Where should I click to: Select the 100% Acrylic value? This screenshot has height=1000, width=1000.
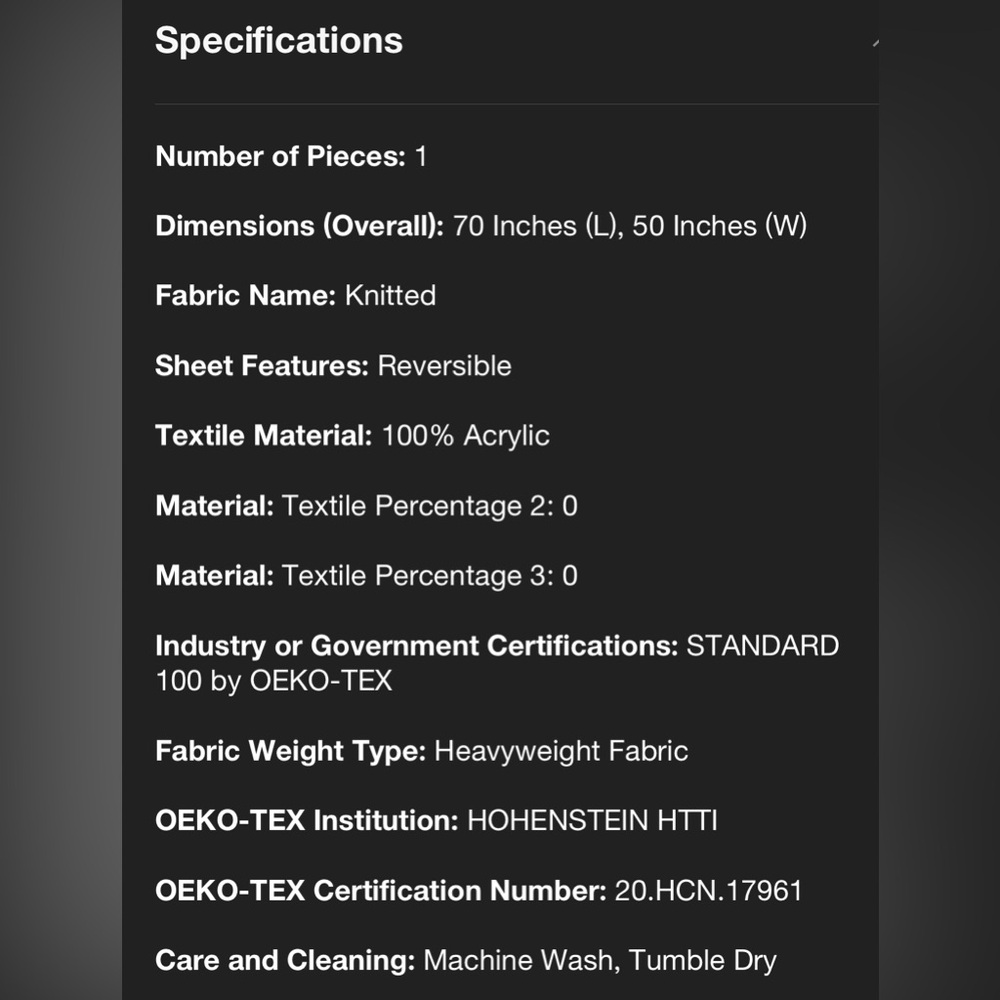pyautogui.click(x=466, y=436)
